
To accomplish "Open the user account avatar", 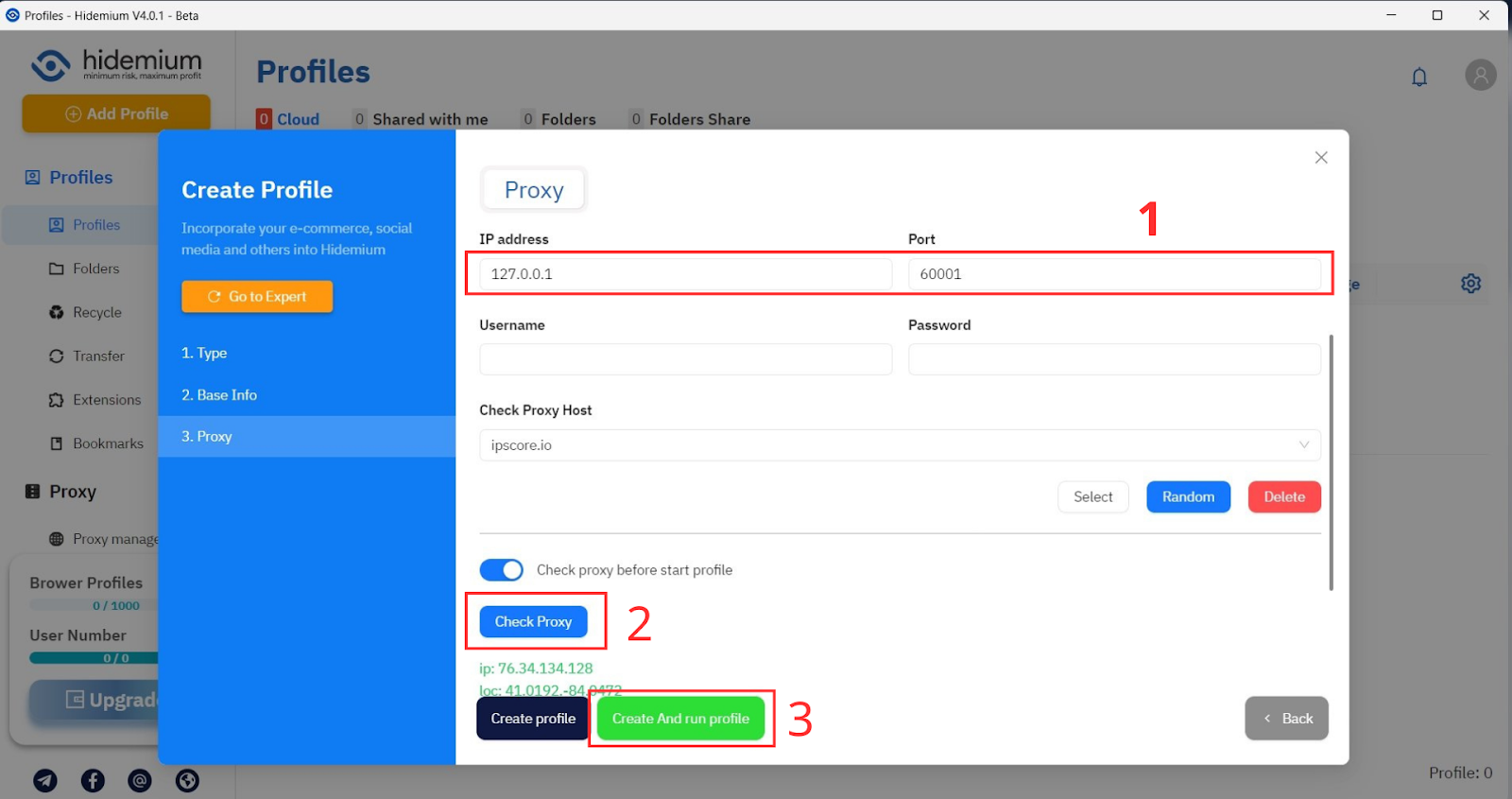I will click(1481, 75).
